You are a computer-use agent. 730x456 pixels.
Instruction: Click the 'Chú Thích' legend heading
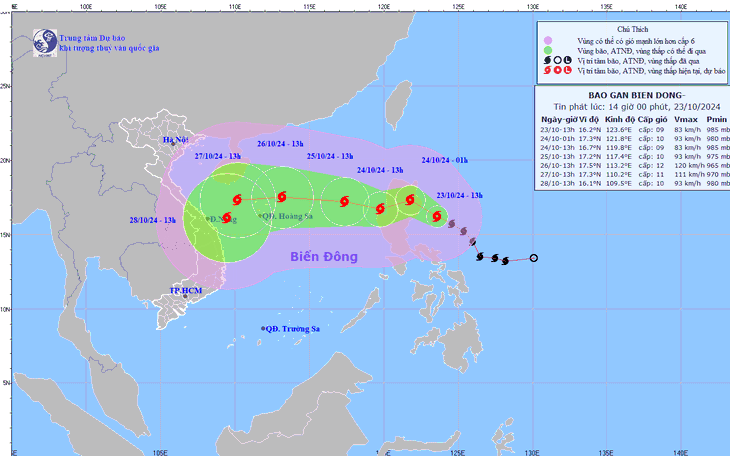point(632,29)
